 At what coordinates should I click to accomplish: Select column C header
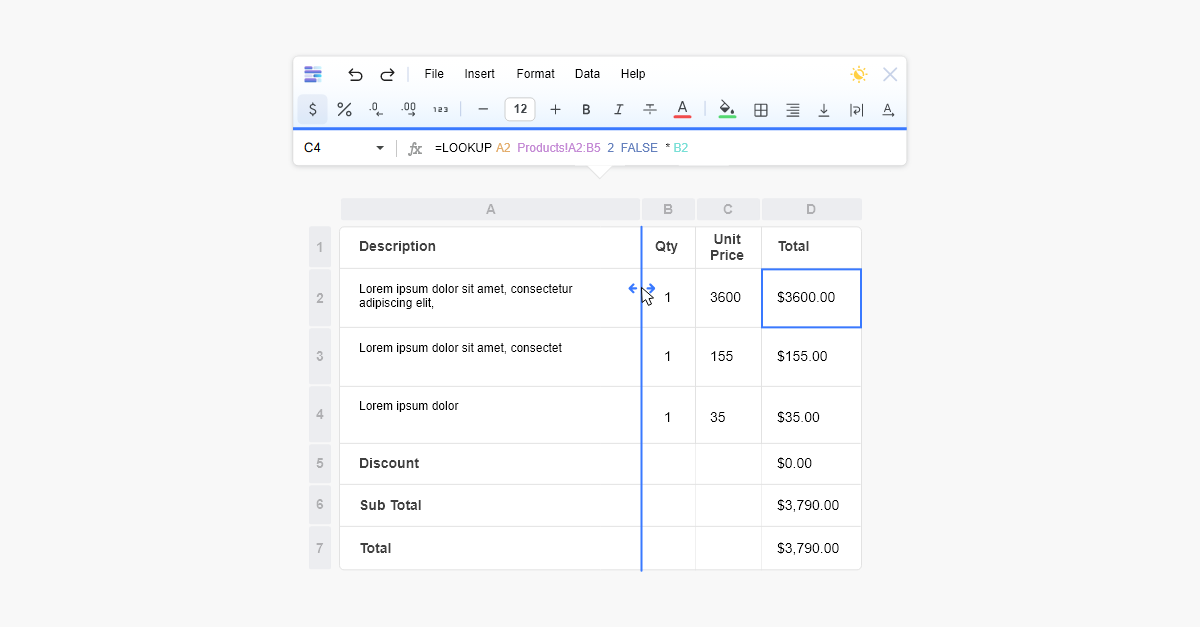point(728,209)
